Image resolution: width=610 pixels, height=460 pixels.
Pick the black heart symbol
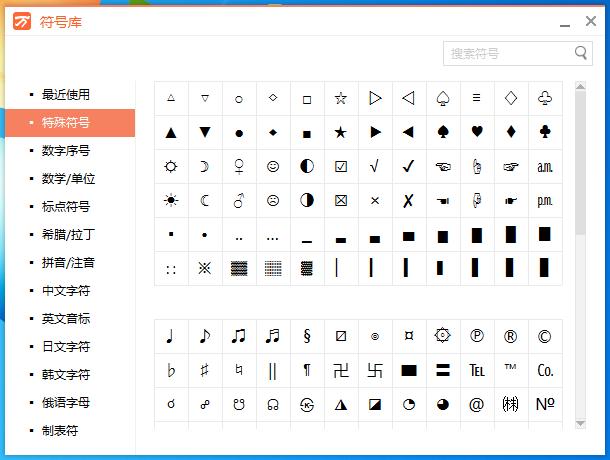tap(477, 132)
